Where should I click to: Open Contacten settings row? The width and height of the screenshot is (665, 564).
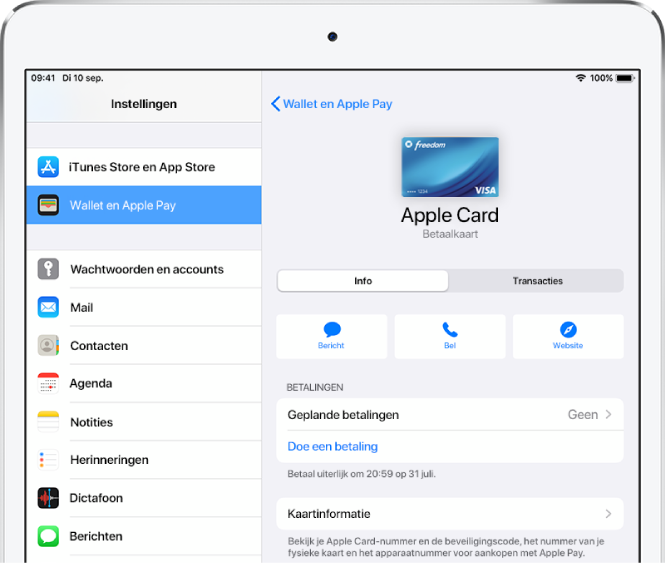tap(144, 345)
